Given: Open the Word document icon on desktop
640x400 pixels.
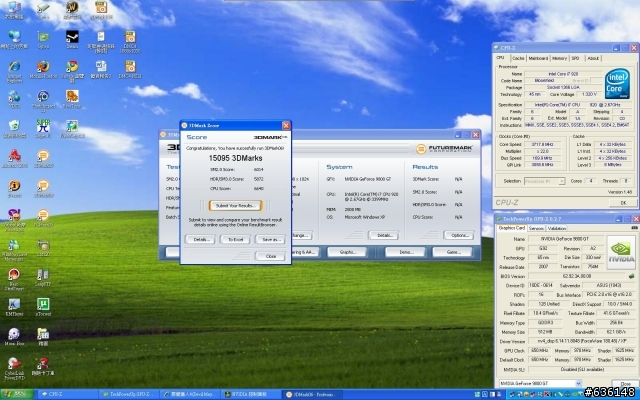Looking at the screenshot, I should click(101, 69).
